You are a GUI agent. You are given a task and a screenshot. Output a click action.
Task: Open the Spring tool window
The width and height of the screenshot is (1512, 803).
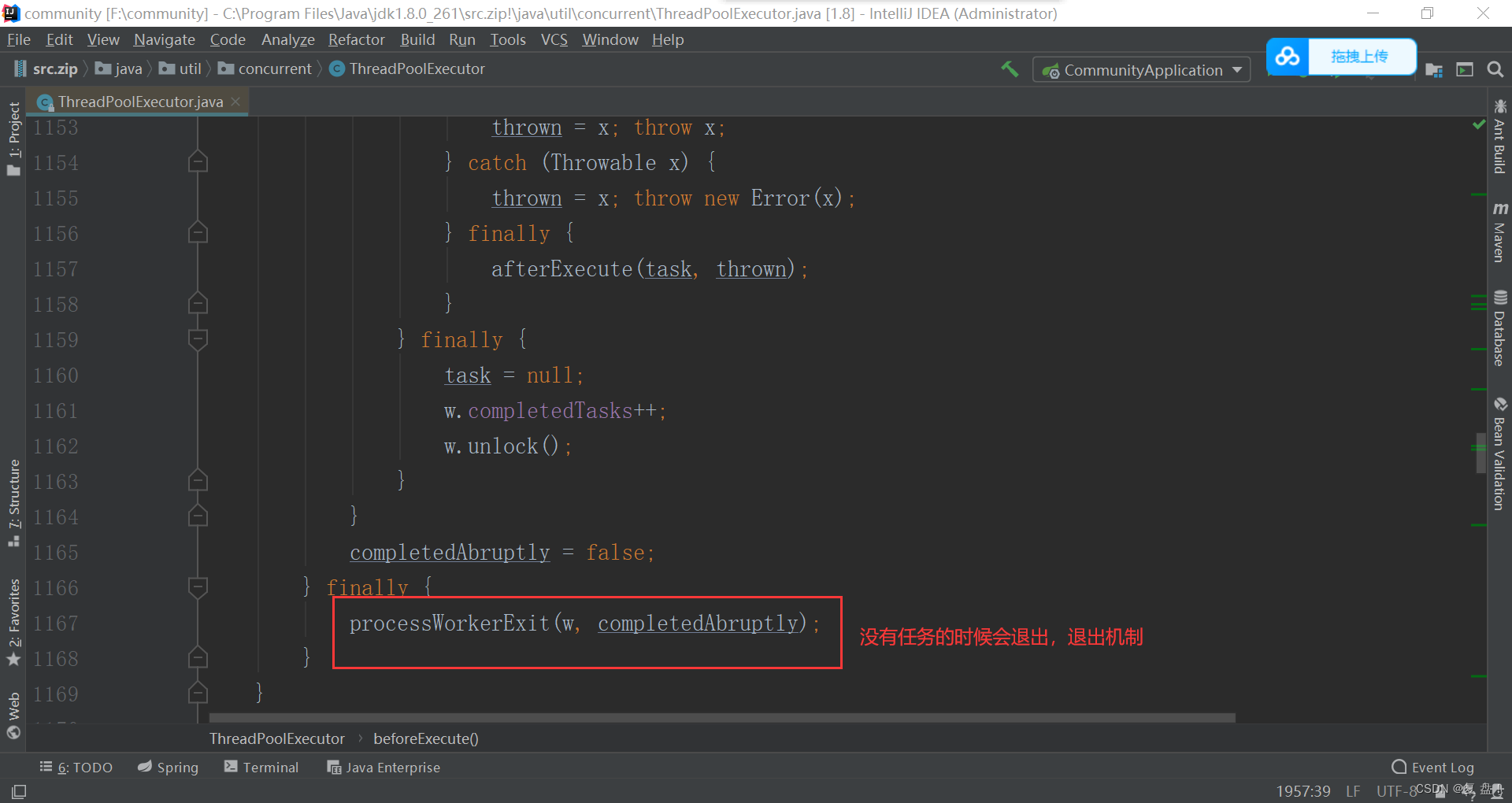(168, 768)
